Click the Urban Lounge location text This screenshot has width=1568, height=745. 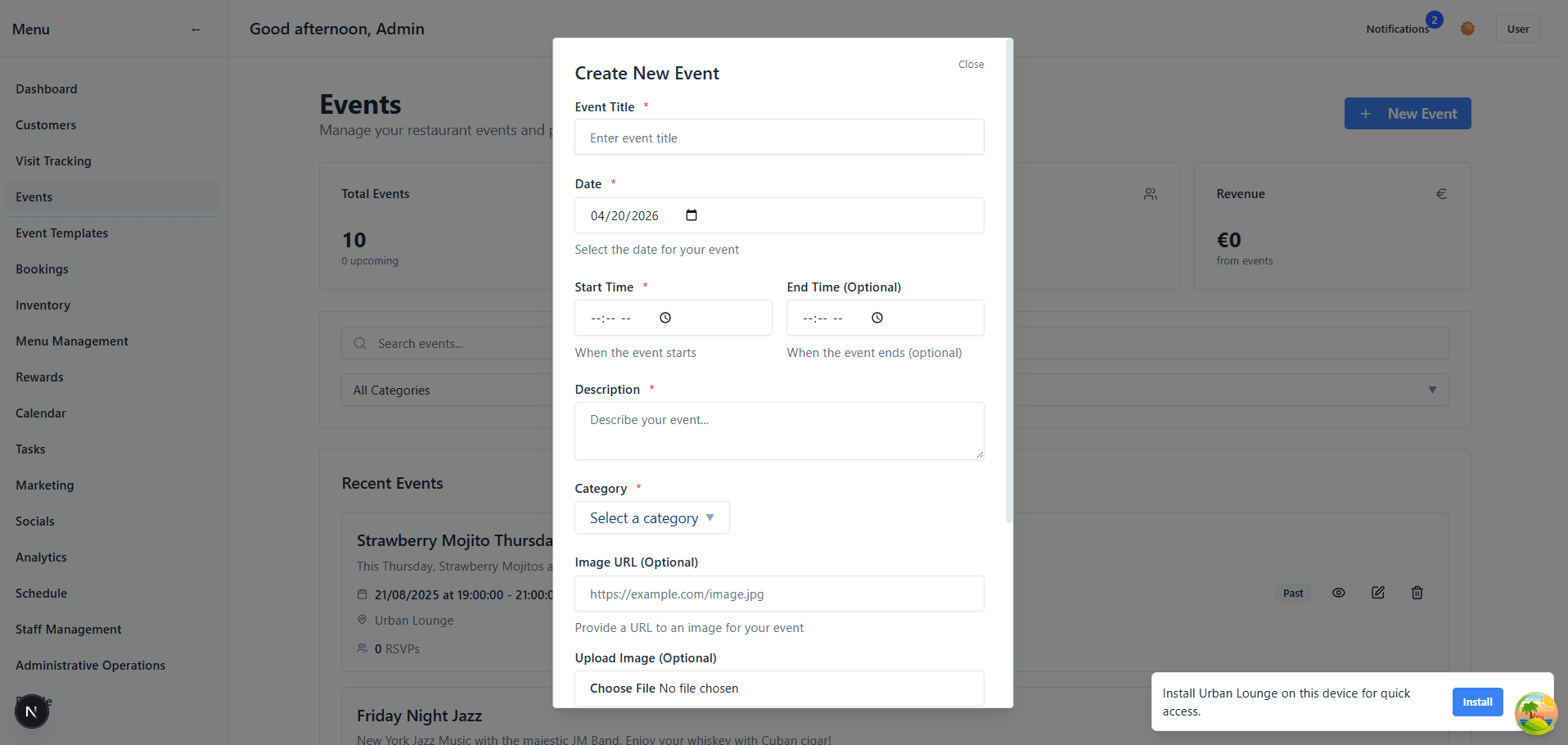pyautogui.click(x=414, y=621)
